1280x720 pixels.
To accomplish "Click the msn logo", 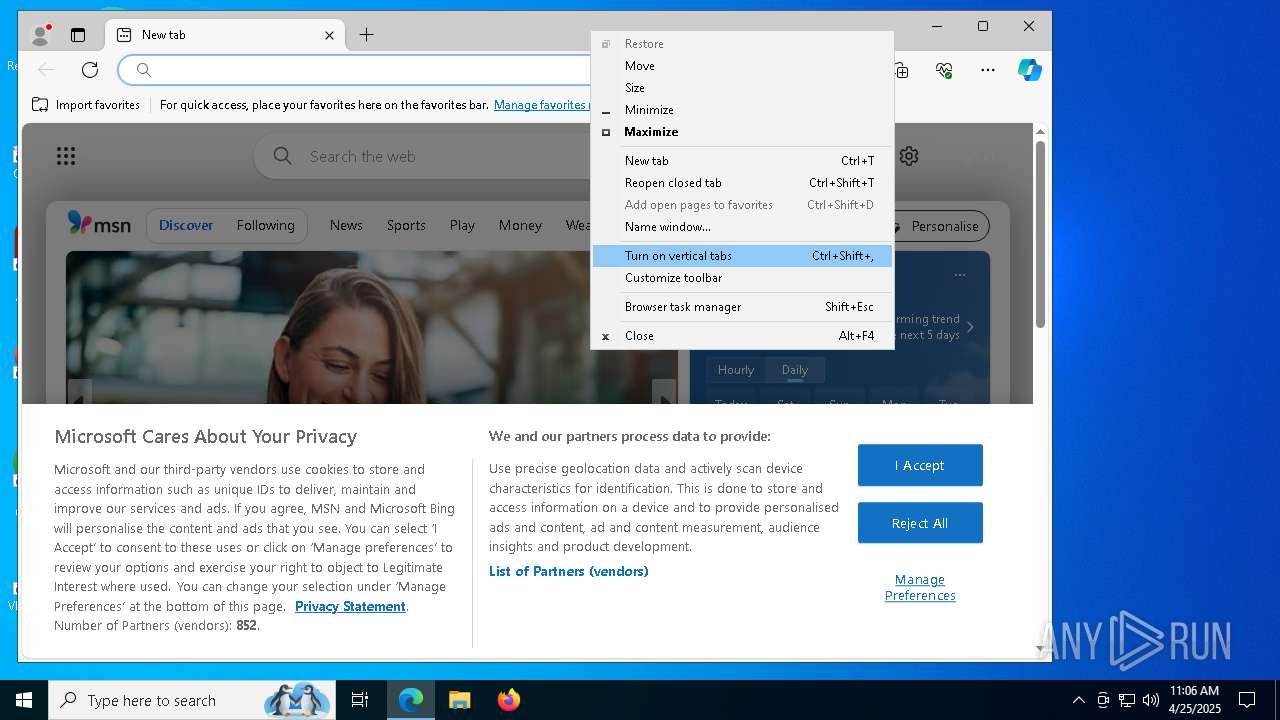I will pos(99,224).
